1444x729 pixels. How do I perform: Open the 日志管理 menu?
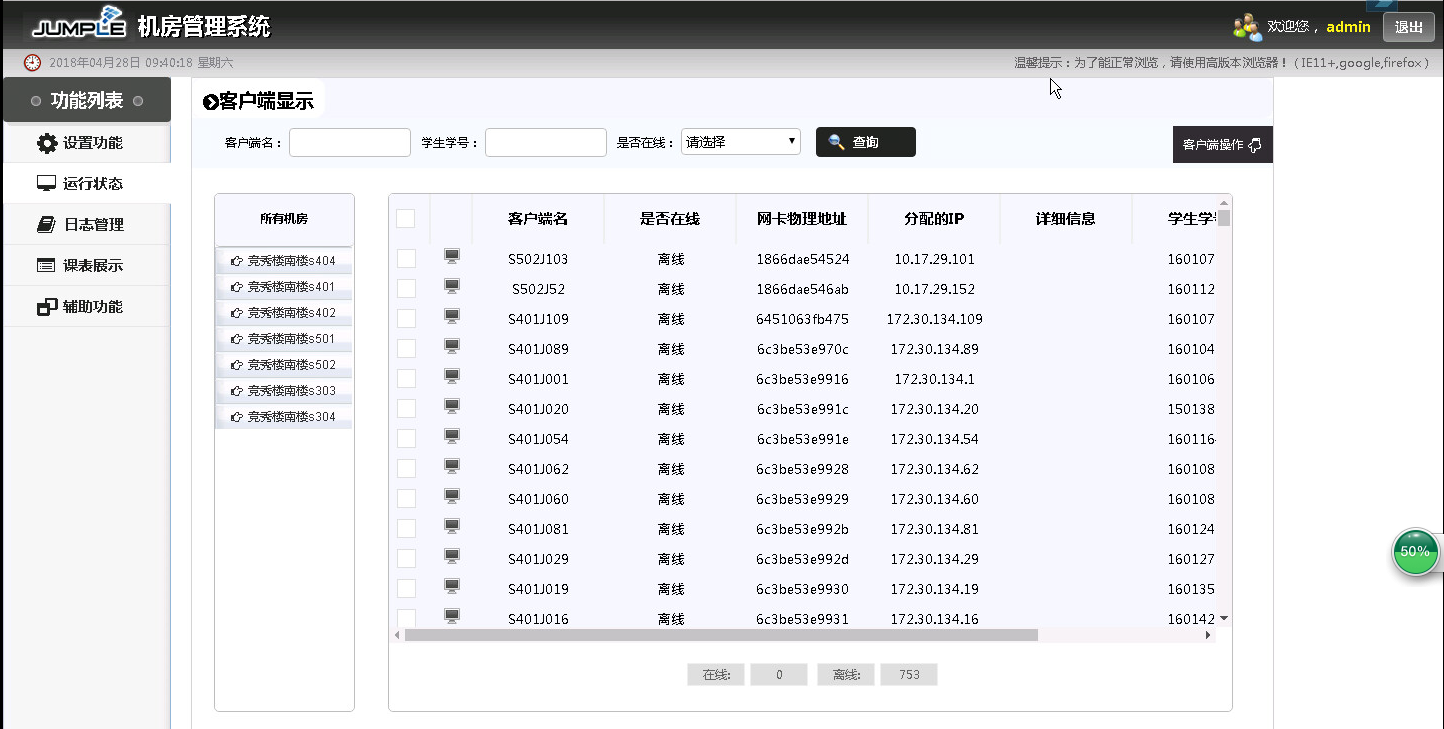tap(93, 225)
